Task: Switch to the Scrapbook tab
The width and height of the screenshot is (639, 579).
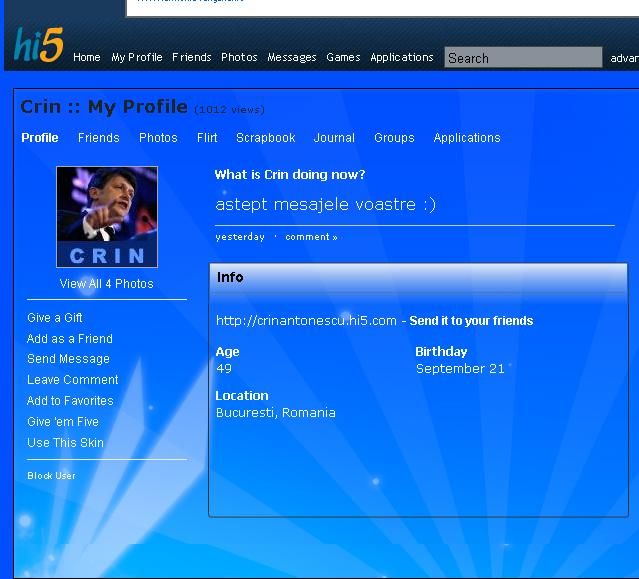Action: [265, 138]
